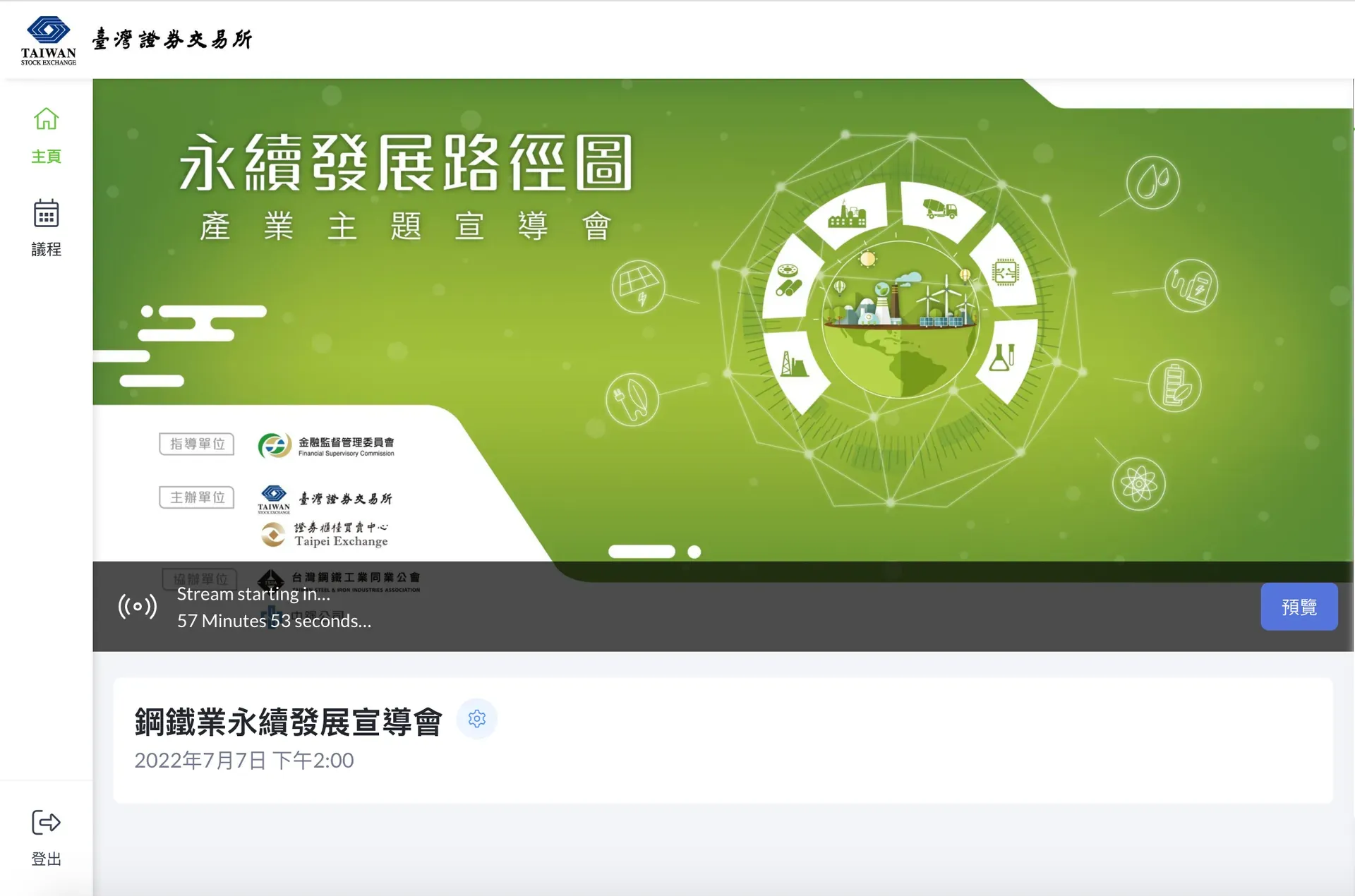Viewport: 1355px width, 896px height.
Task: Click the Taipei Exchange logo in banner
Action: 325,535
